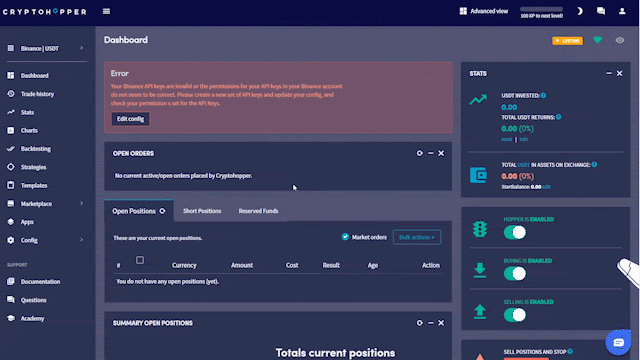Select the Reserved Funds tab
This screenshot has height=360, width=640.
click(258, 211)
